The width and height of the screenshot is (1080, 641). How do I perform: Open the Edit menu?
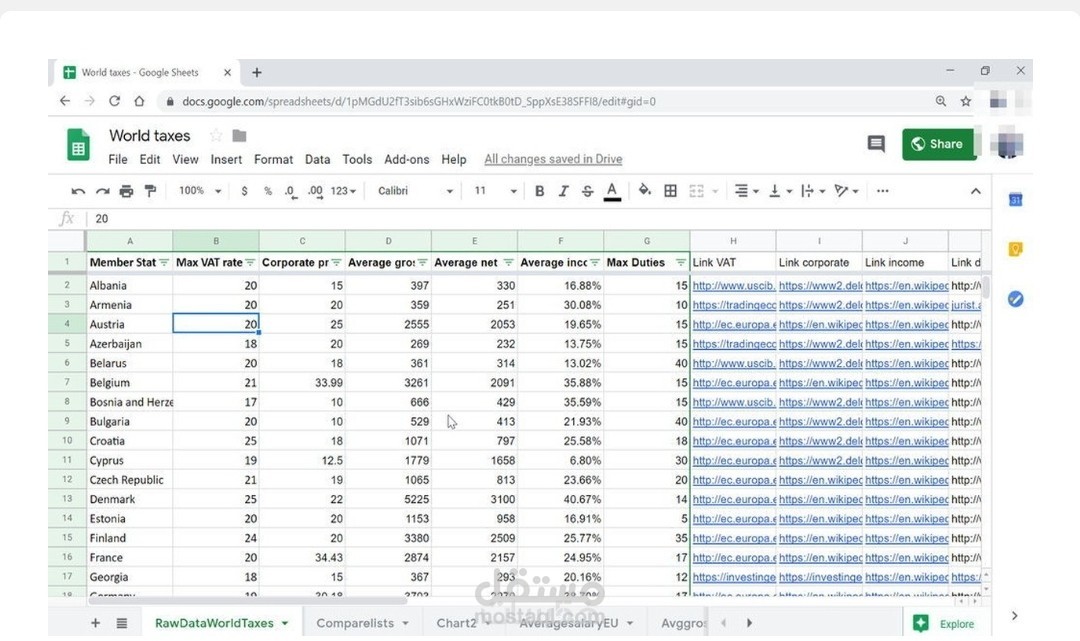coord(149,159)
